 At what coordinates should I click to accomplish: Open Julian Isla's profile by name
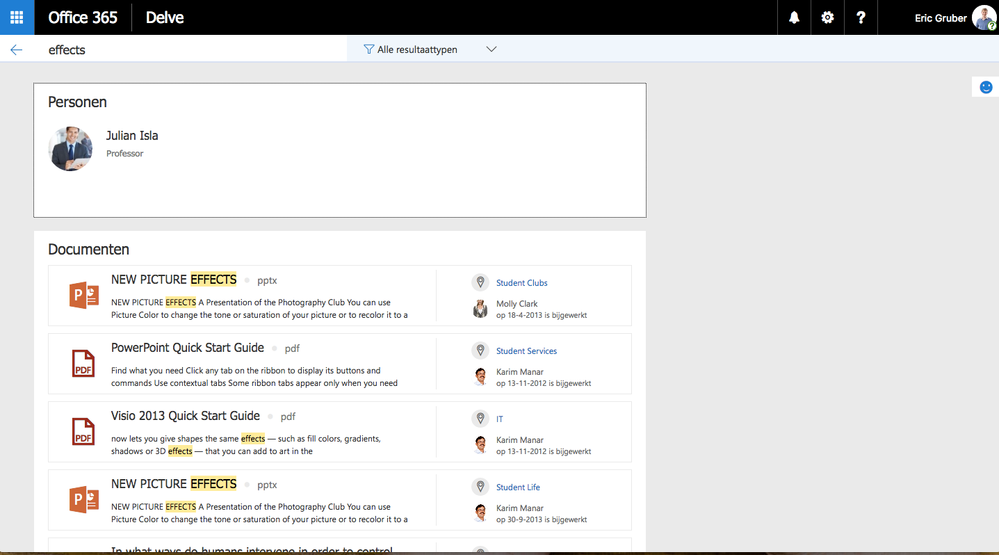click(132, 135)
